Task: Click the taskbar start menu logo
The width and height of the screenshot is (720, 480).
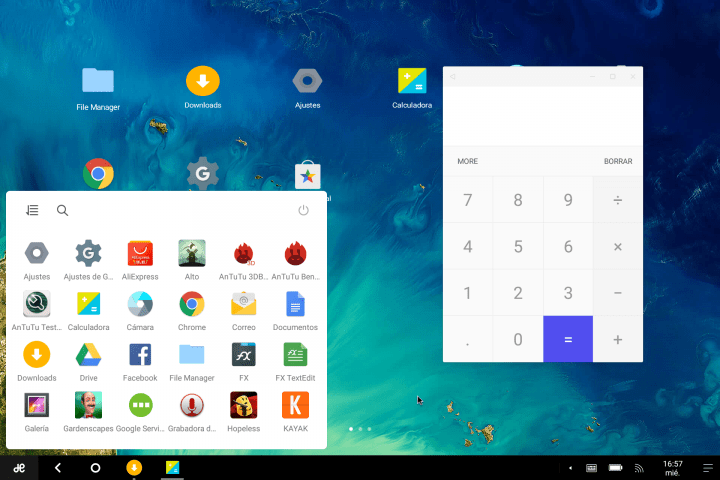Action: [x=19, y=468]
